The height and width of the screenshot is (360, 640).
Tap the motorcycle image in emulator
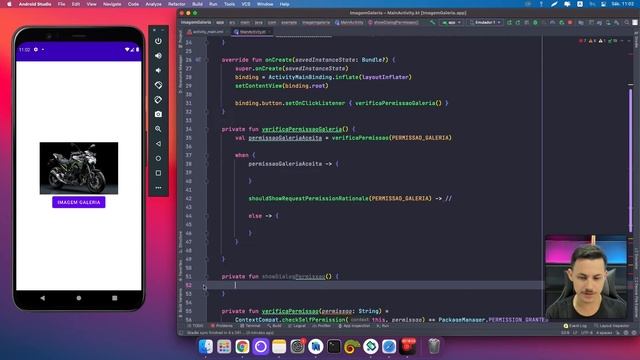coord(79,168)
